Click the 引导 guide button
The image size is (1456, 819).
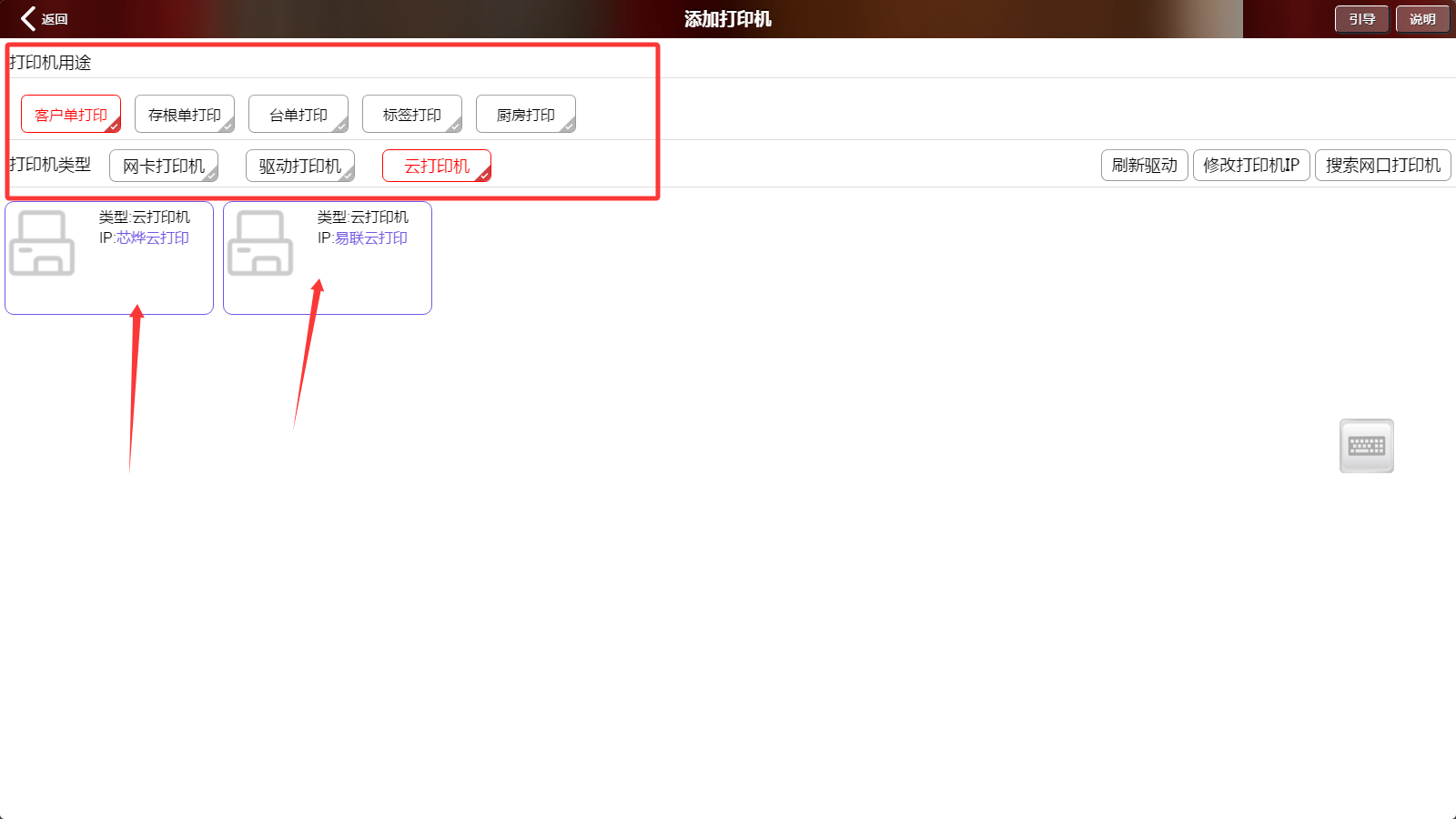1362,19
